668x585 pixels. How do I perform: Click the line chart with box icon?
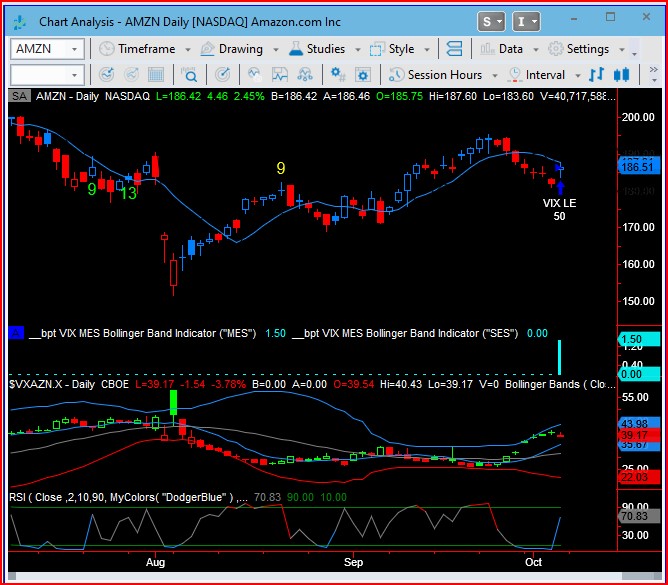(x=281, y=75)
